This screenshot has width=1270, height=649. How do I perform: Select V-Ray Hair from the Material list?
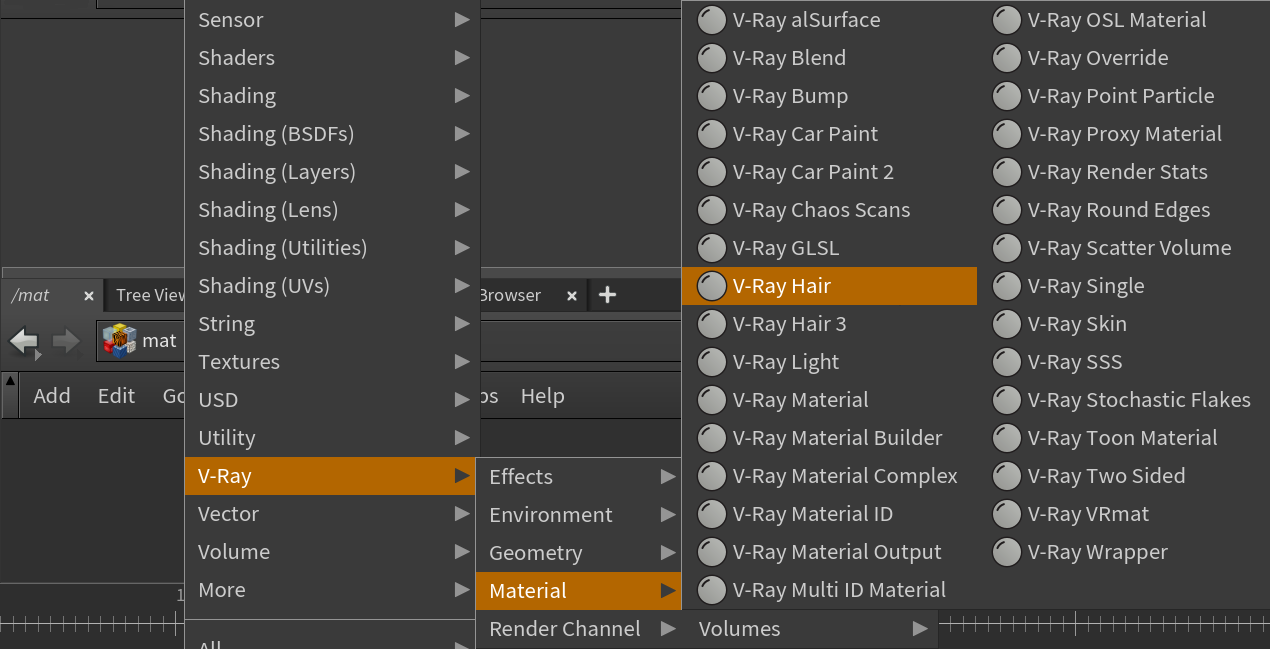point(829,286)
